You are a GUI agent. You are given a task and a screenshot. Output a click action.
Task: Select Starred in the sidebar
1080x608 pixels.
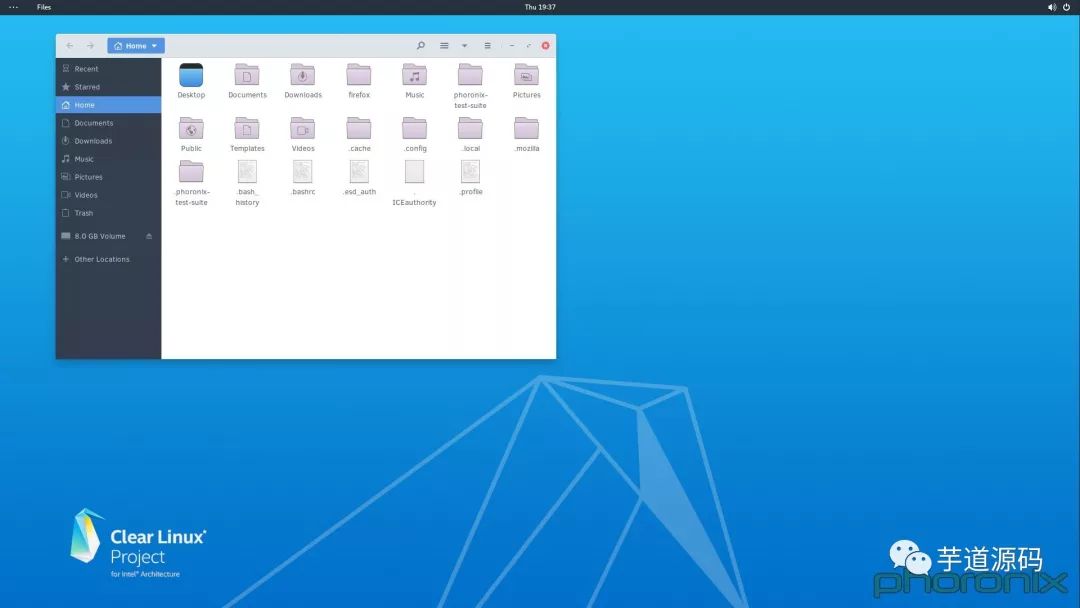pyautogui.click(x=86, y=86)
